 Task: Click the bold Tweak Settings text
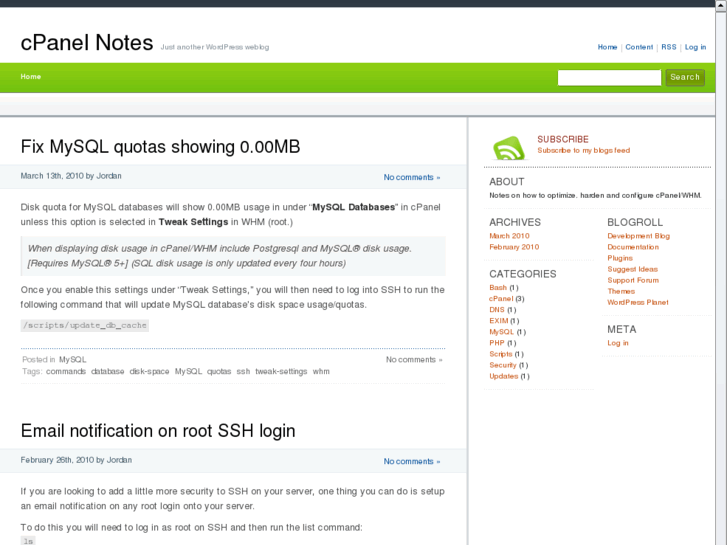click(x=193, y=222)
